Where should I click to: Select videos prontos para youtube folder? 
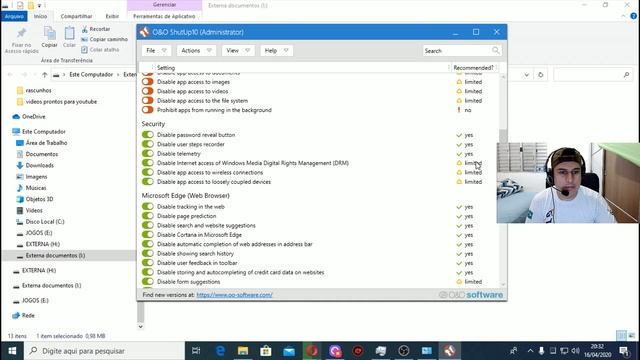[57, 102]
